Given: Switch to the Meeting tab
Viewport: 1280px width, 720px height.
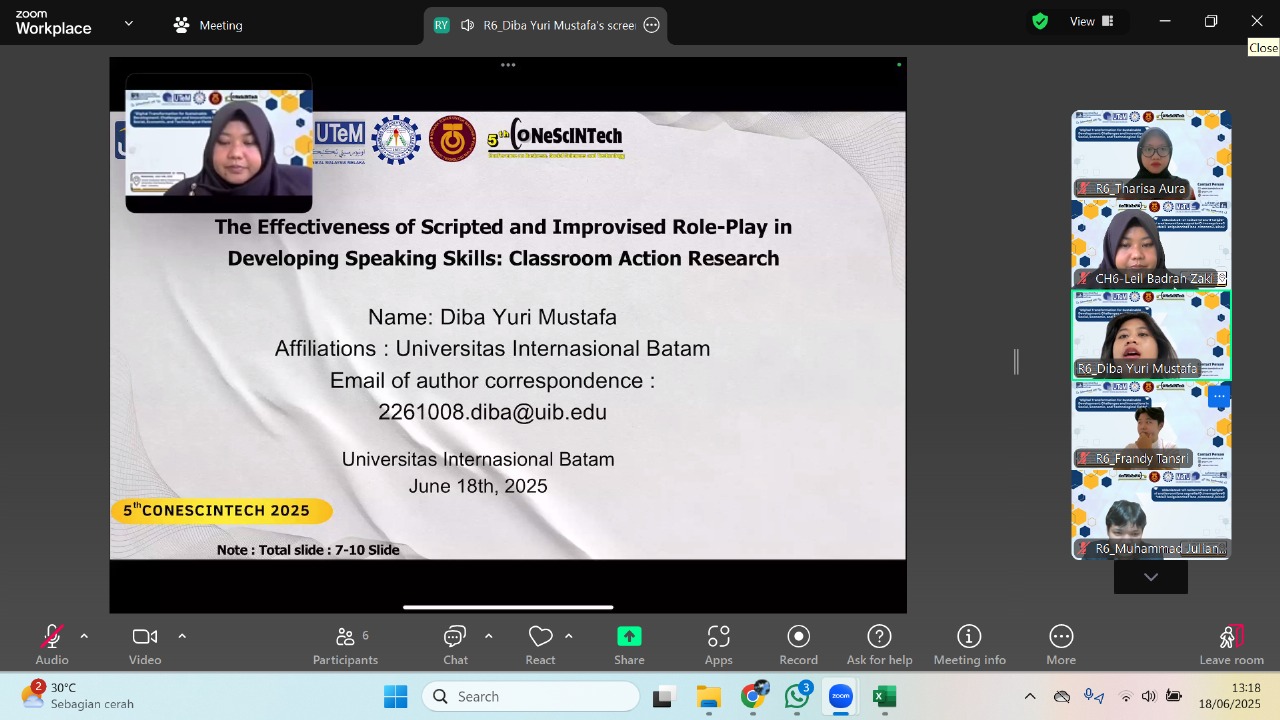Looking at the screenshot, I should pos(208,25).
